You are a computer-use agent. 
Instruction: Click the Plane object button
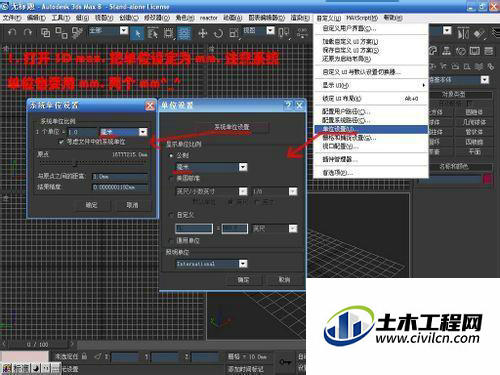pyautogui.click(x=474, y=152)
